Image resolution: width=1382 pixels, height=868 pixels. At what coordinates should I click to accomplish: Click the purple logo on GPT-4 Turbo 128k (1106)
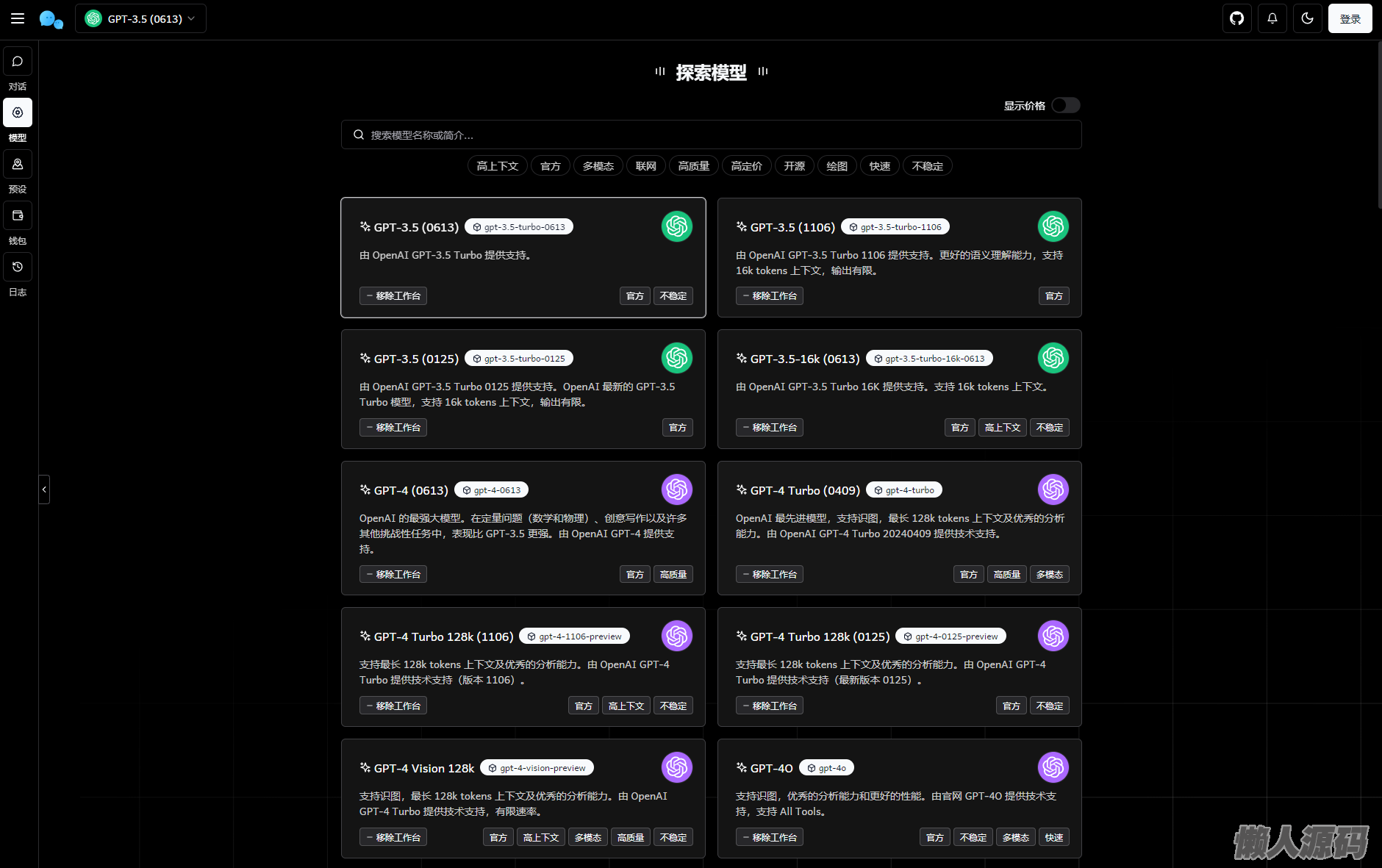click(x=677, y=636)
